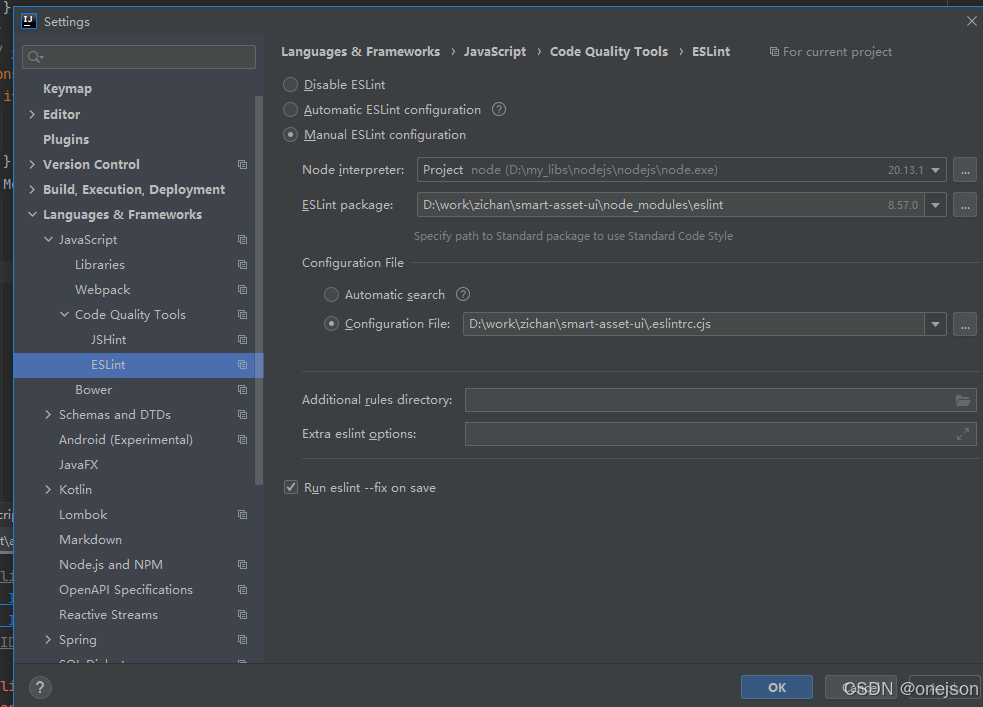This screenshot has height=707, width=983.
Task: Click the per-project icon beside Lombok
Action: tap(243, 515)
